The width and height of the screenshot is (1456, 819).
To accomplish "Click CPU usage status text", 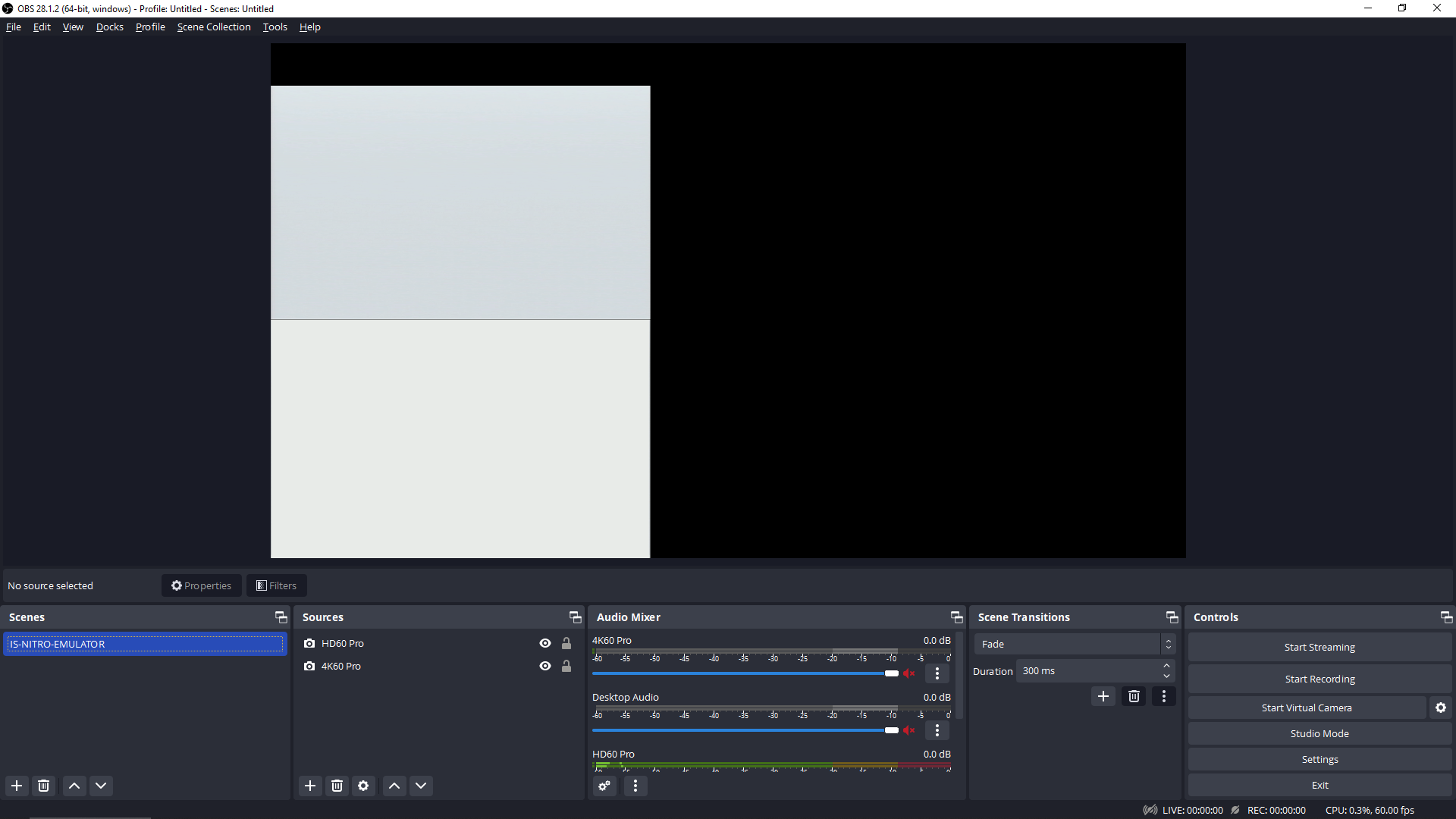I will click(x=1370, y=810).
